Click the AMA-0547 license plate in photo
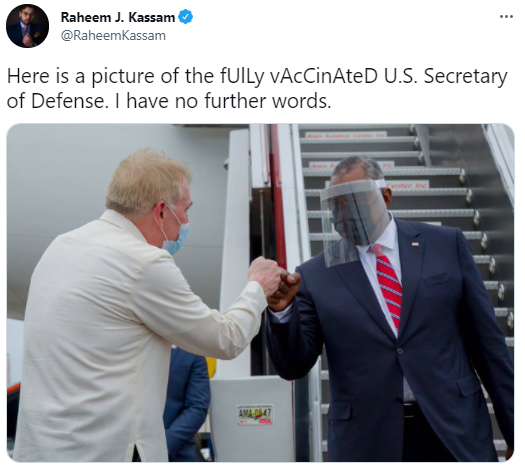This screenshot has height=473, width=525. [x=254, y=415]
